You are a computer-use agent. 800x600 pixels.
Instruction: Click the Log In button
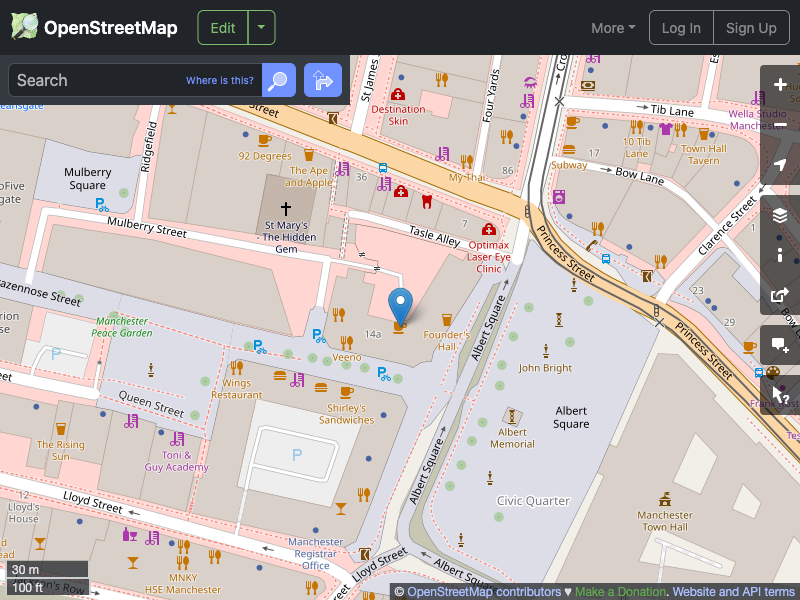pos(681,27)
